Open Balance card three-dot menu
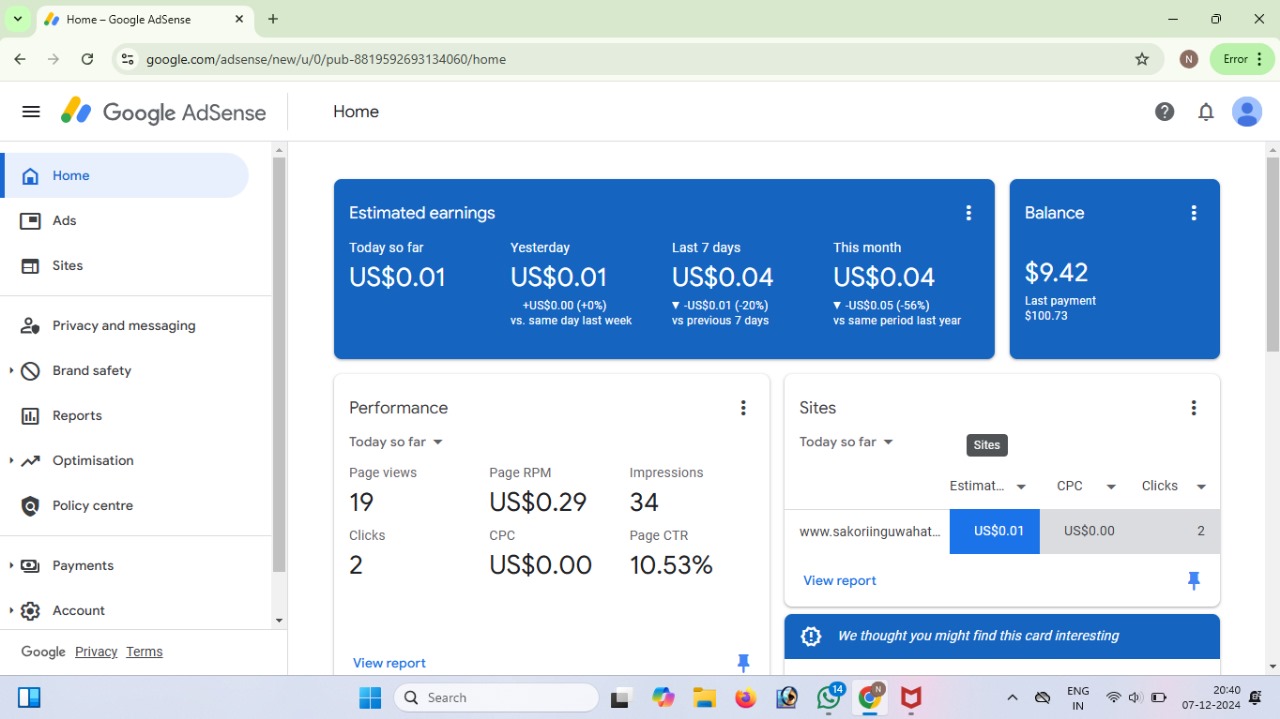This screenshot has height=719, width=1280. coord(1193,213)
